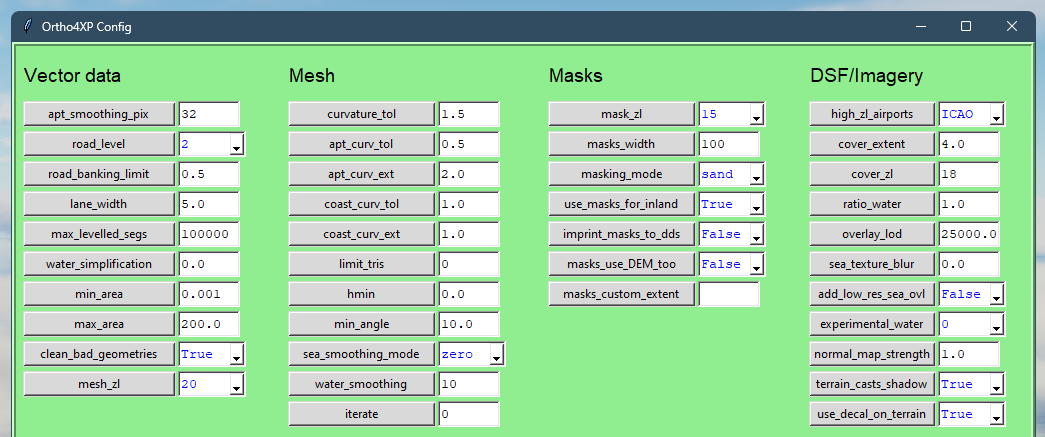The width and height of the screenshot is (1045, 437).
Task: Focus the curvature_tol value field
Action: pyautogui.click(x=469, y=114)
